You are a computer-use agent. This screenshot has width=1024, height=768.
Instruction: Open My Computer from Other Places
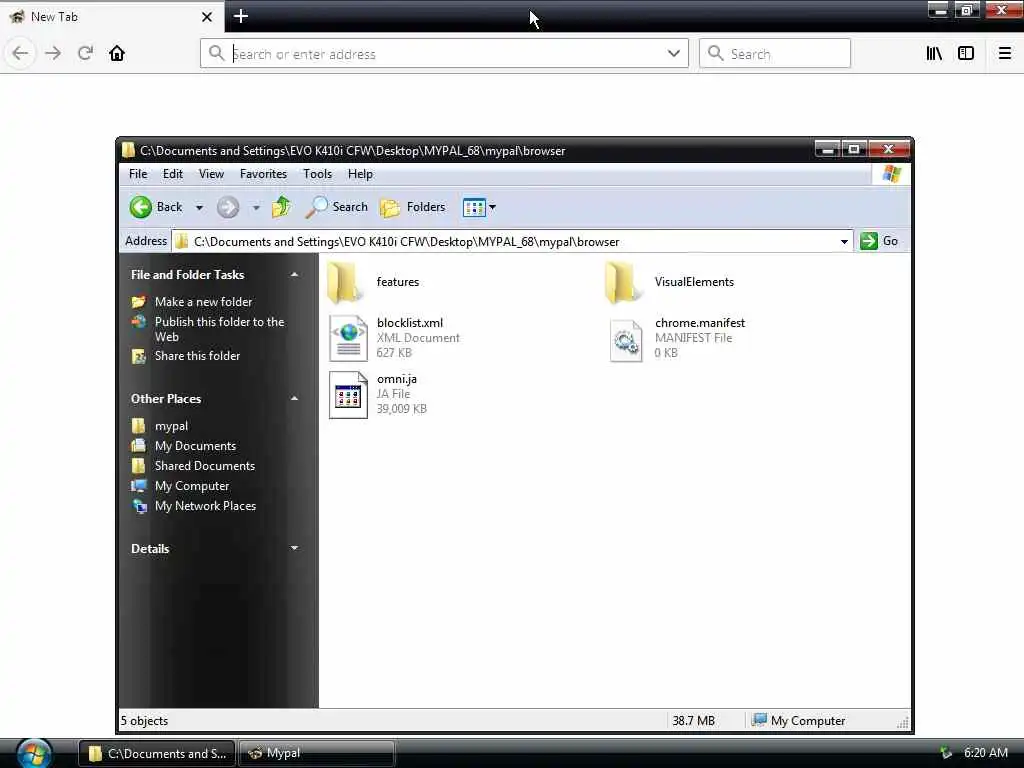coord(192,486)
